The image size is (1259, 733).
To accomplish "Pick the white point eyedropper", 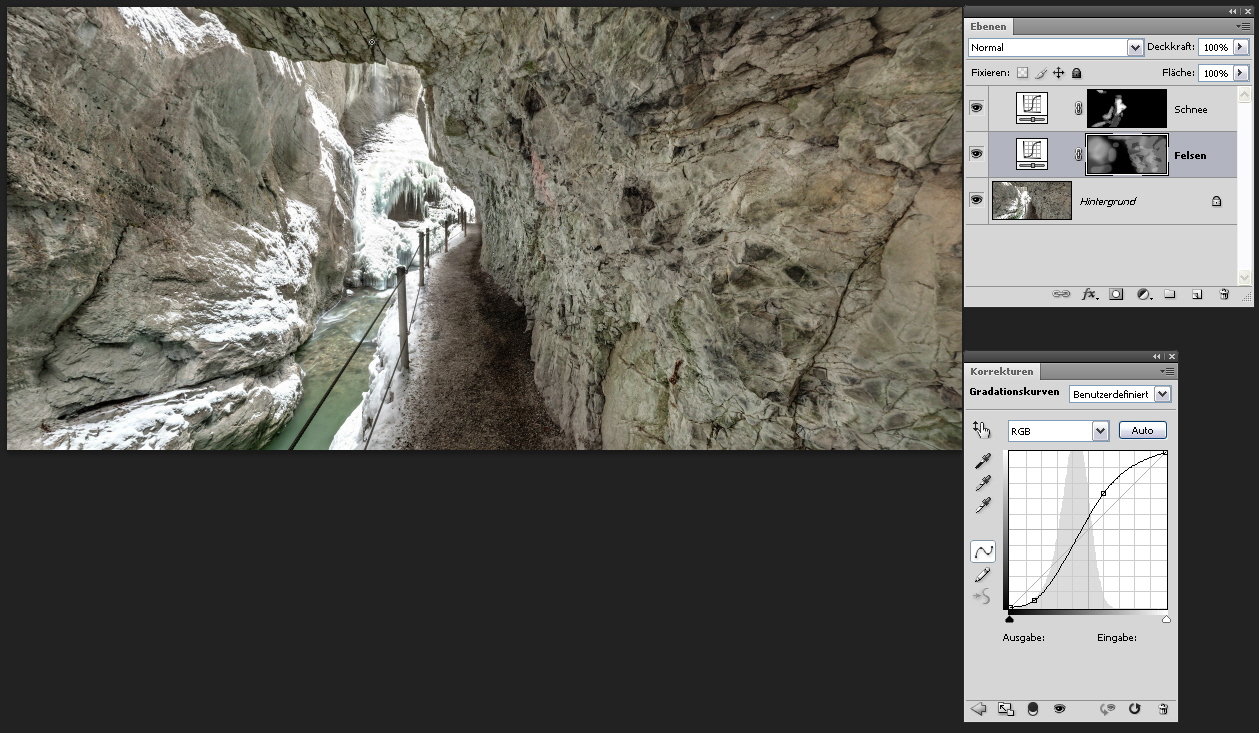I will 983,506.
